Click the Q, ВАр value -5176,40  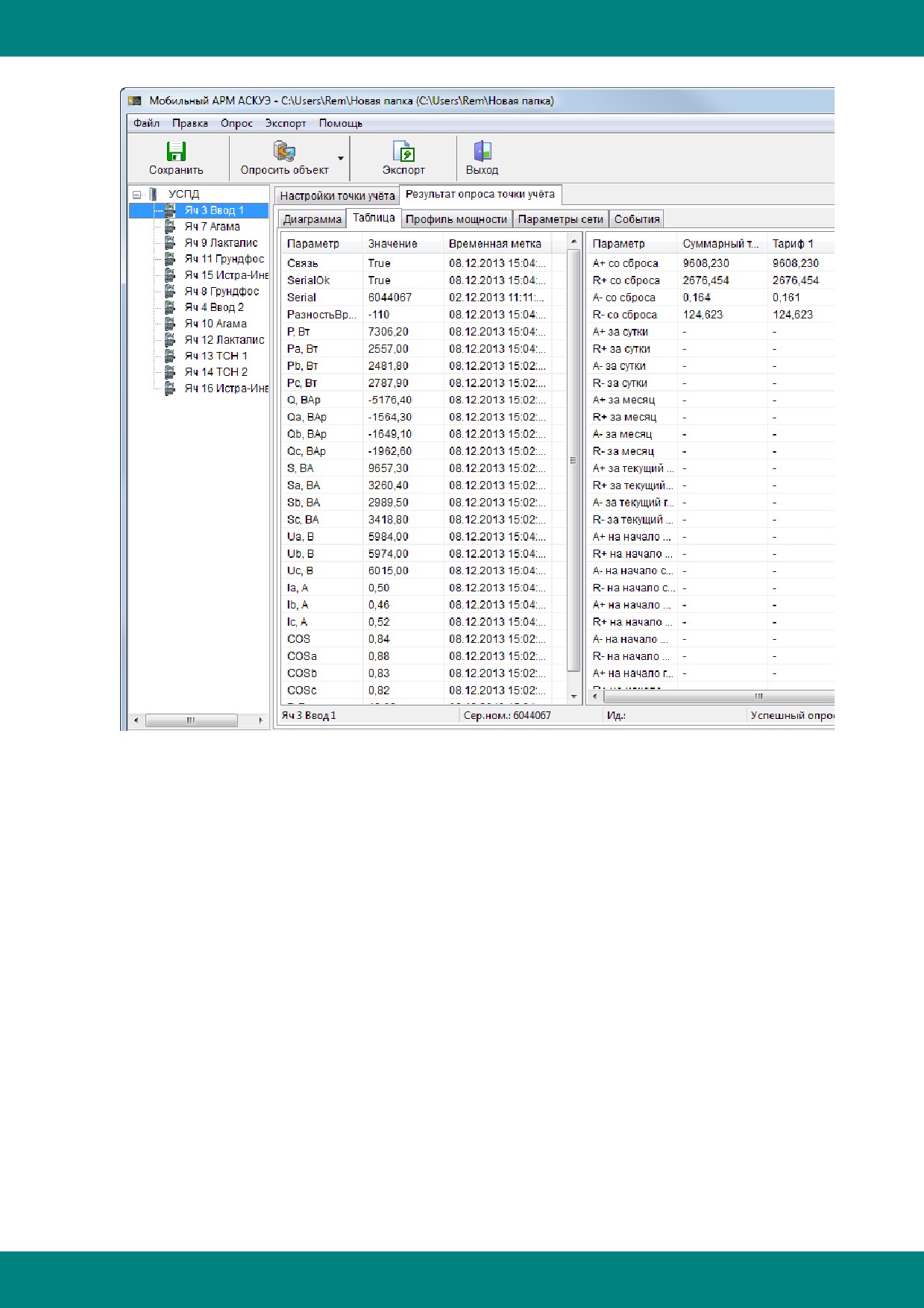[x=390, y=400]
